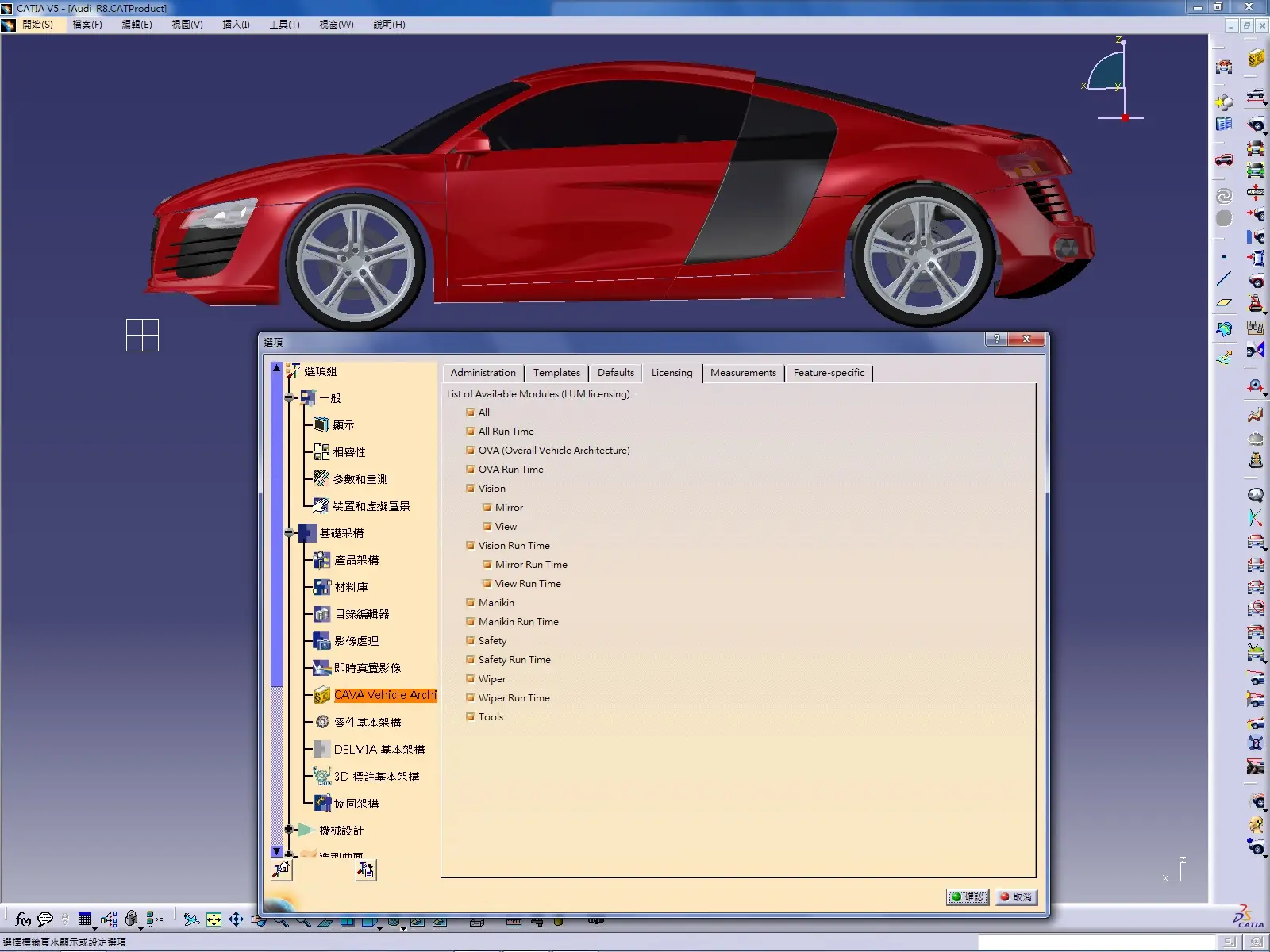This screenshot has height=952, width=1270.
Task: Open the Catalog Browser book icon
Action: 1224,125
